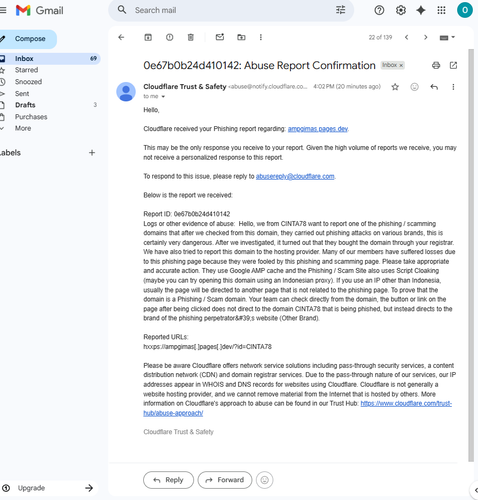Click the subject line Abuse Report Confirmation
This screenshot has width=478, height=500.
(259, 65)
